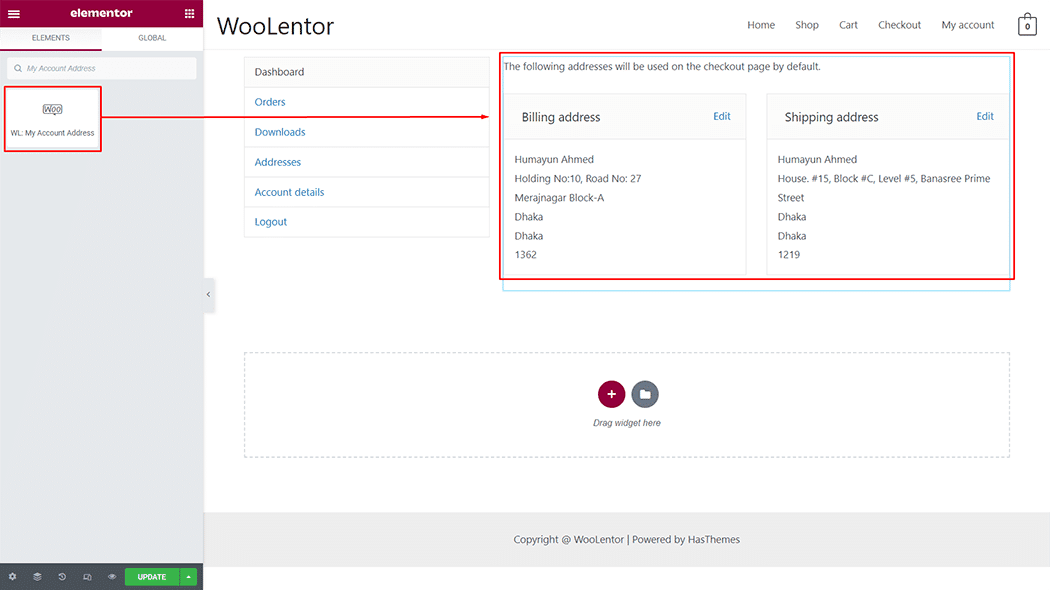1050x590 pixels.
Task: Open revision history icon
Action: (62, 577)
